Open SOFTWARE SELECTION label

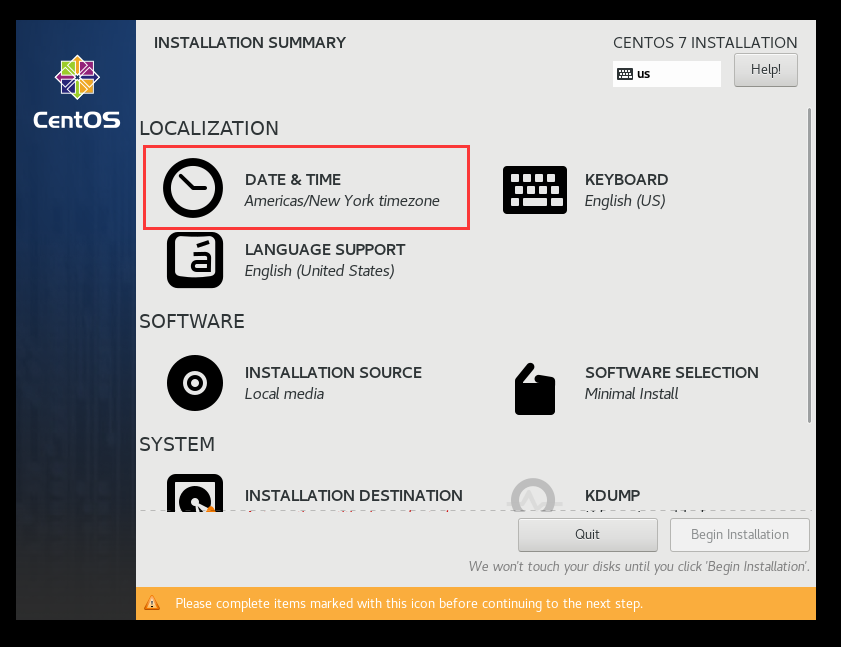[672, 373]
